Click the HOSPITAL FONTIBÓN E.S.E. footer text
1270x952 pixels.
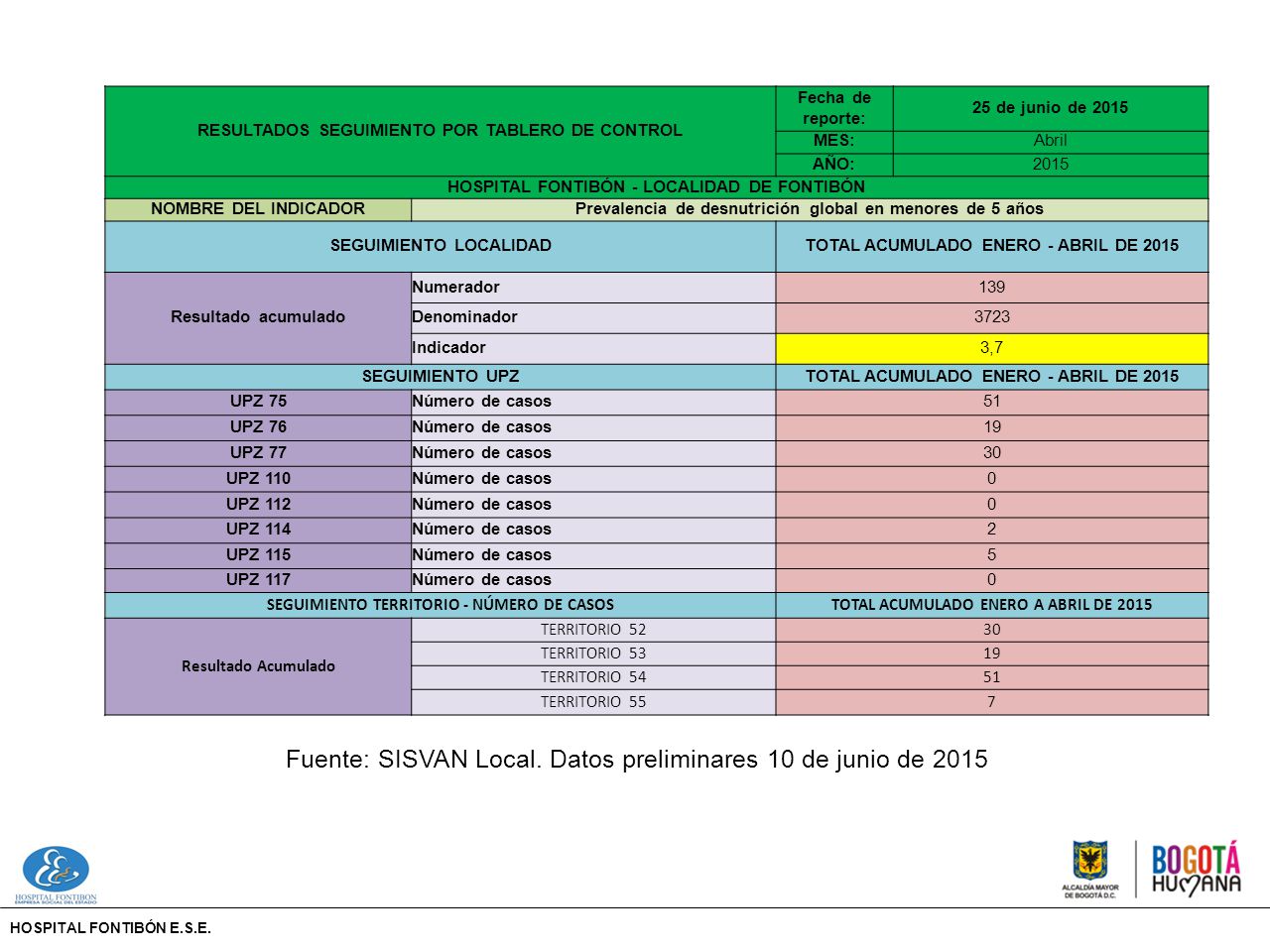[x=110, y=929]
